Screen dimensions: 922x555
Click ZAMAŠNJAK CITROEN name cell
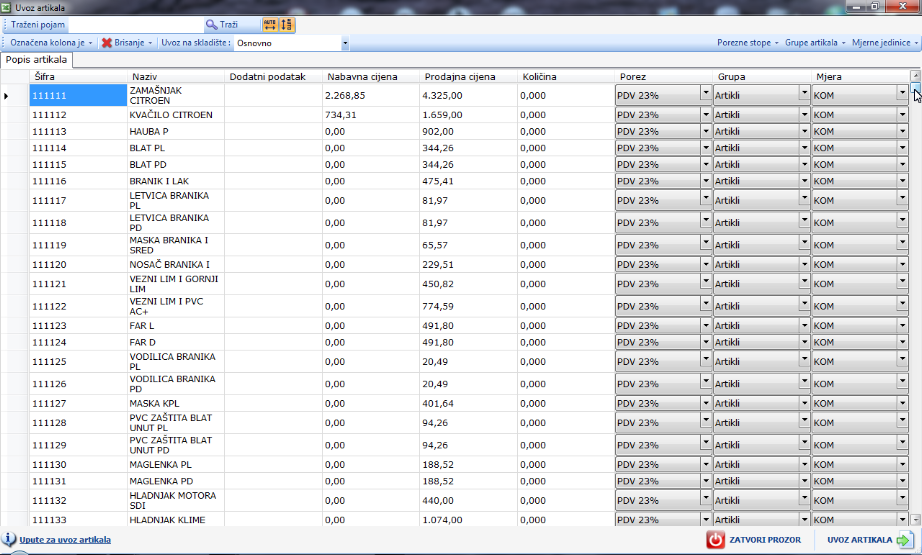click(x=175, y=95)
